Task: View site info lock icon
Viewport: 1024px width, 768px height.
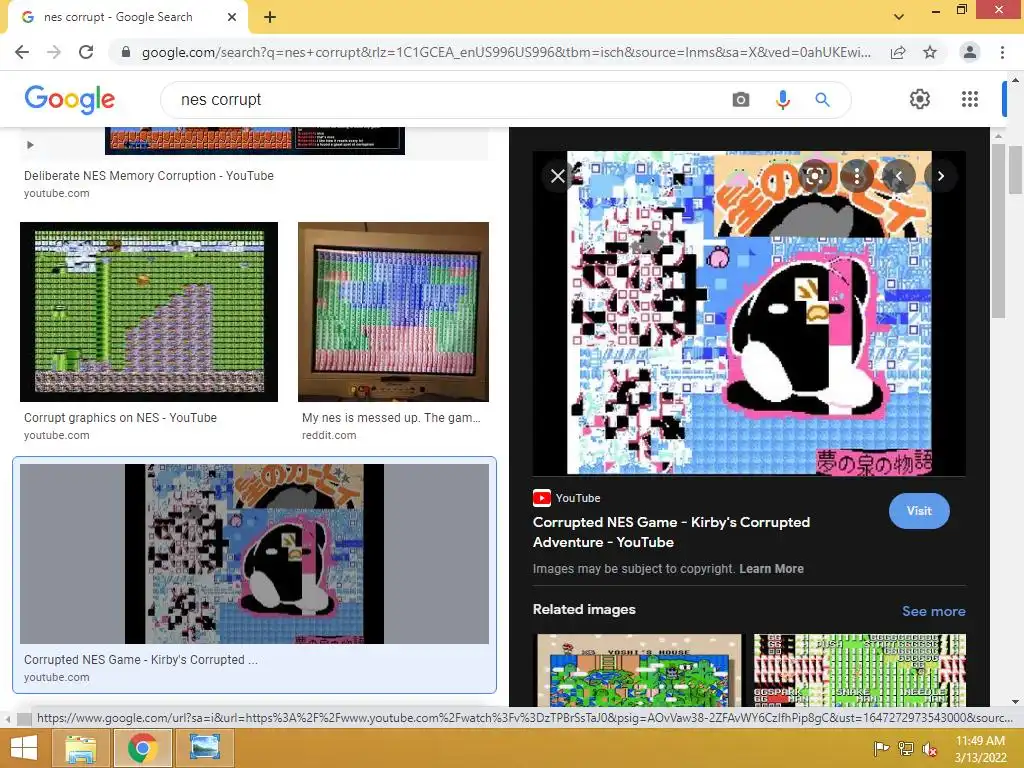Action: (126, 52)
